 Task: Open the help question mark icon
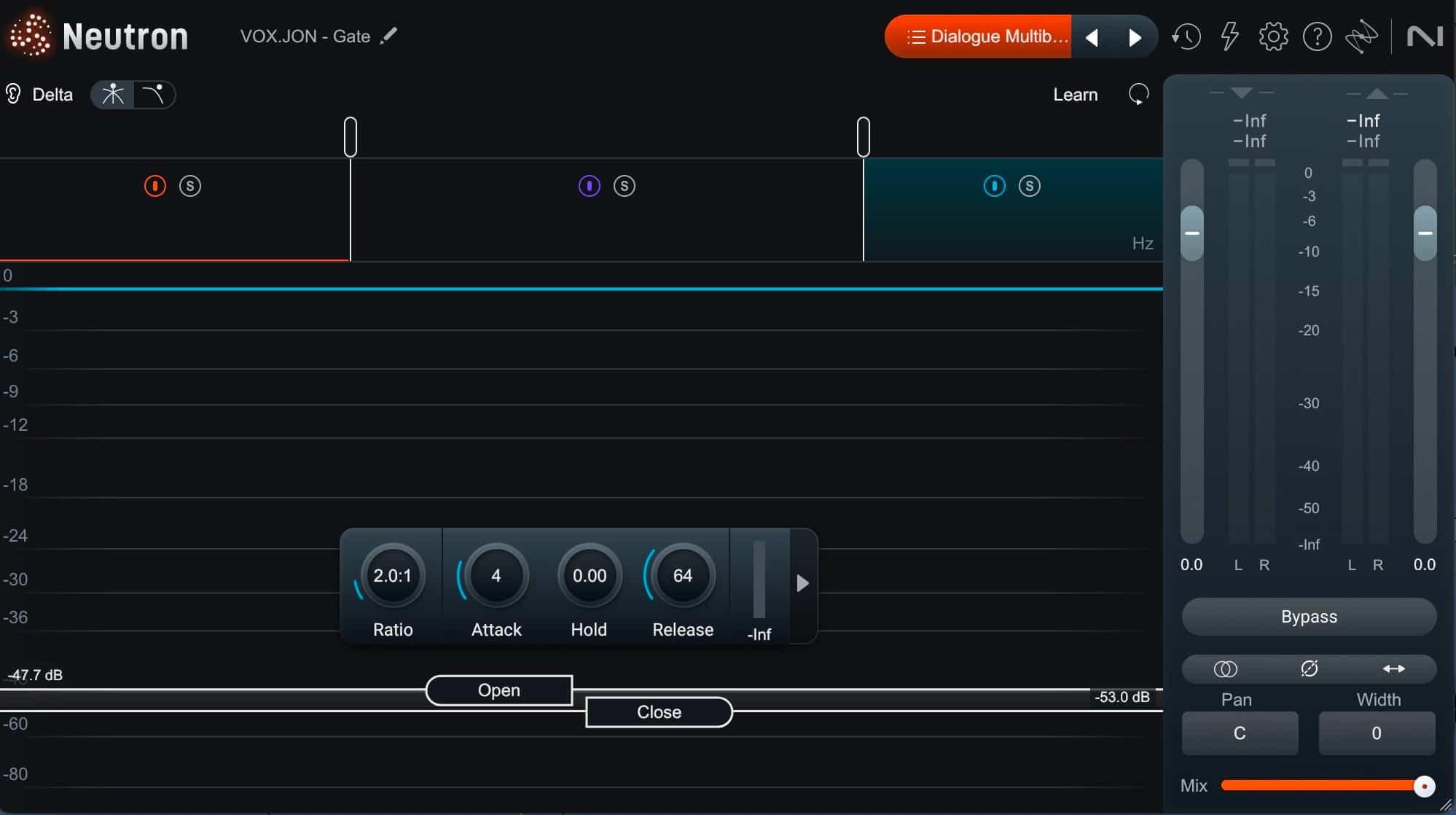click(x=1317, y=36)
